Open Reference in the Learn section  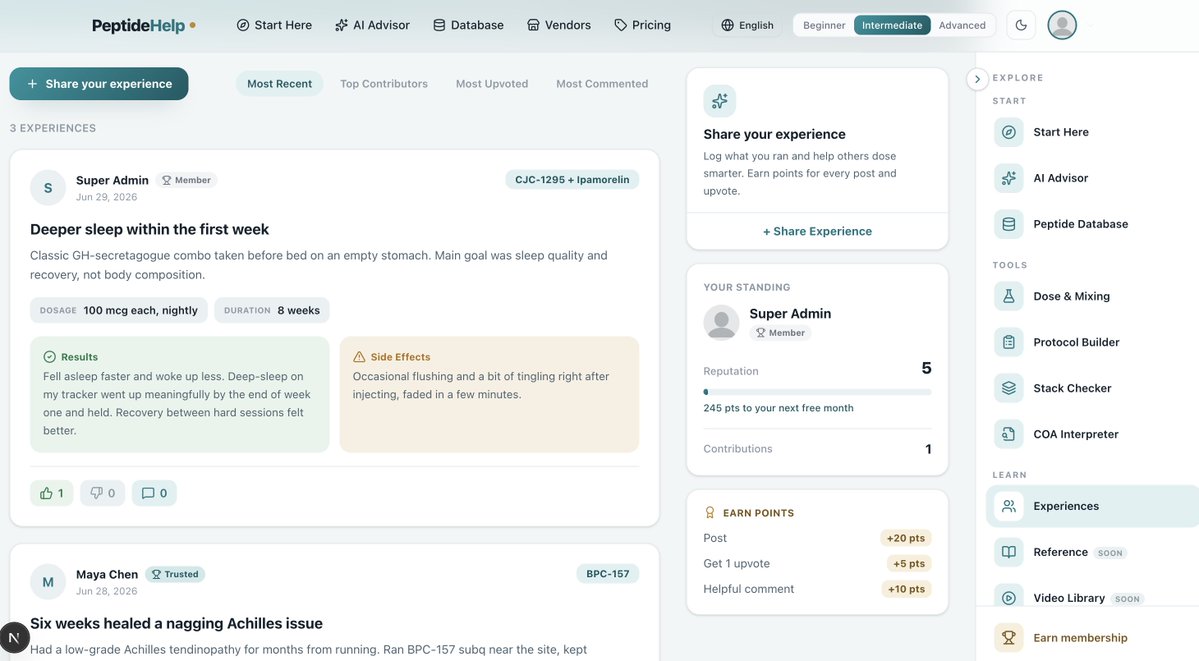pyautogui.click(x=1092, y=552)
